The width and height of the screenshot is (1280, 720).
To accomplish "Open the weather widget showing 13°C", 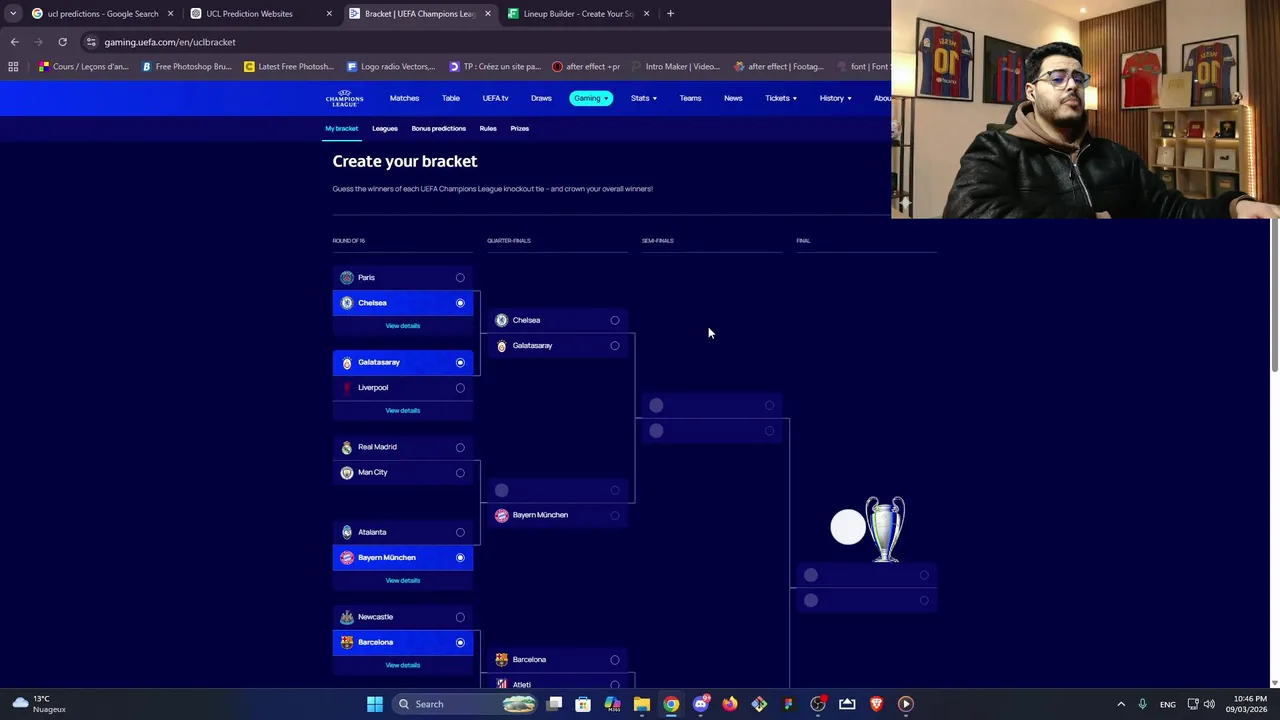I will click(x=38, y=704).
